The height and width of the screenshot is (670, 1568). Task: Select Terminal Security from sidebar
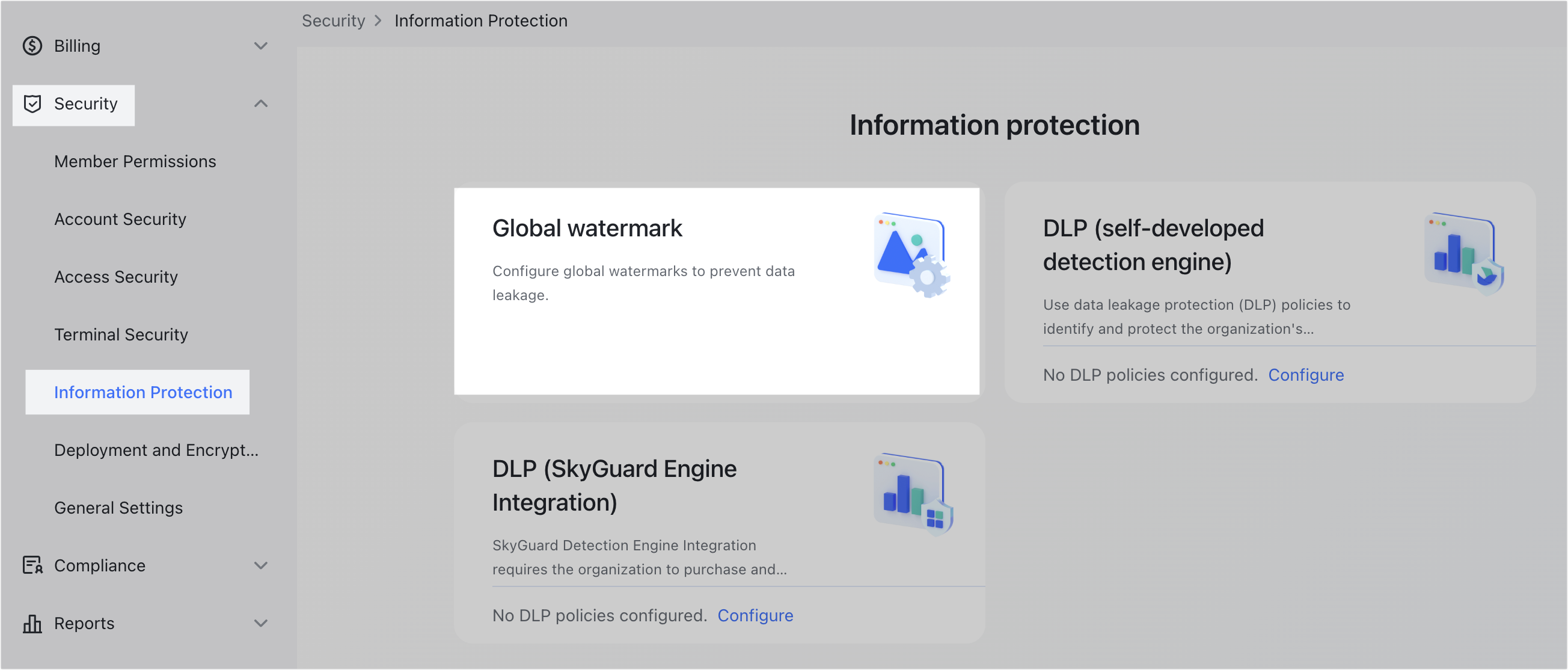pyautogui.click(x=120, y=334)
